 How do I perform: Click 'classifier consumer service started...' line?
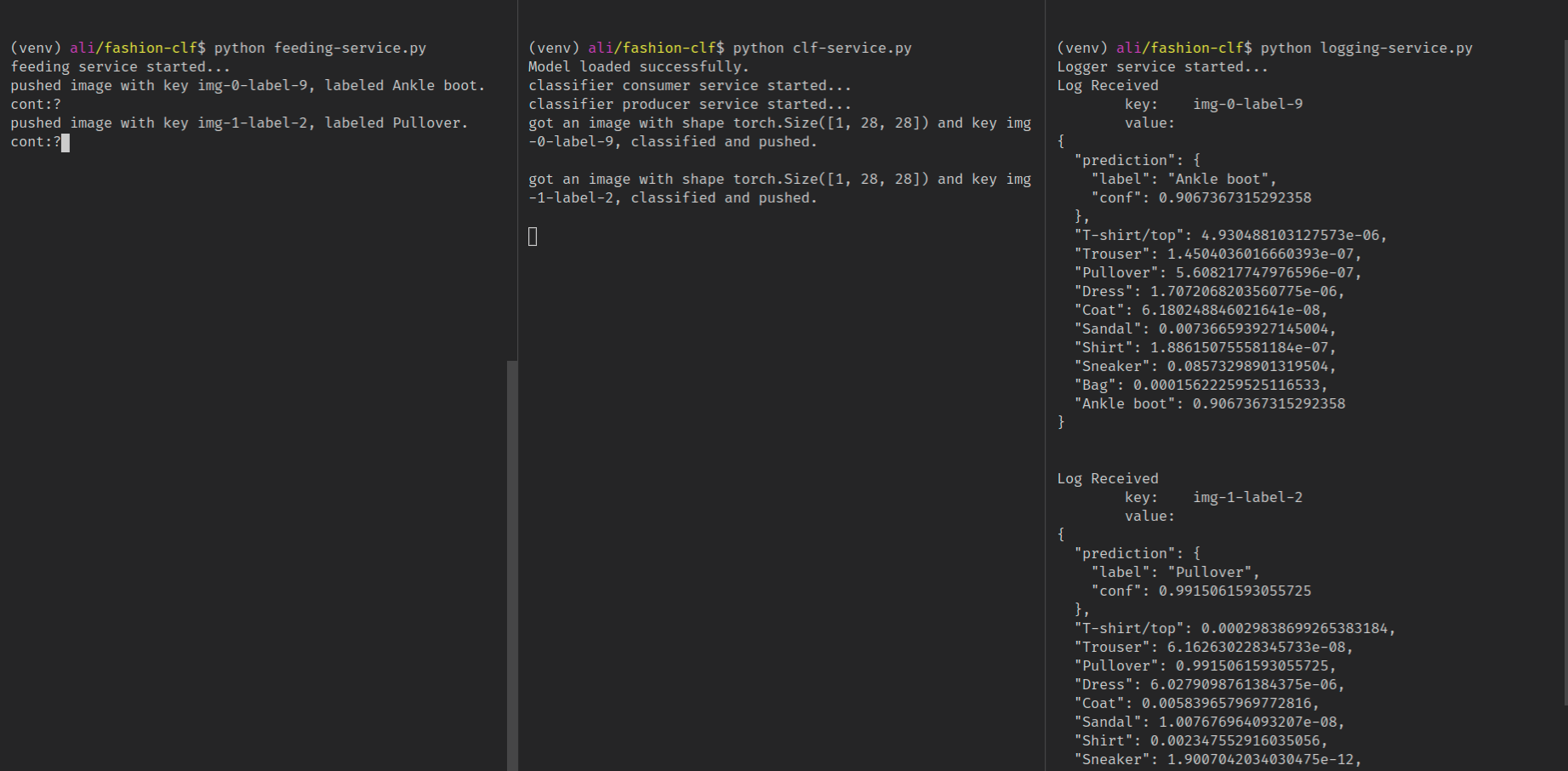point(690,85)
